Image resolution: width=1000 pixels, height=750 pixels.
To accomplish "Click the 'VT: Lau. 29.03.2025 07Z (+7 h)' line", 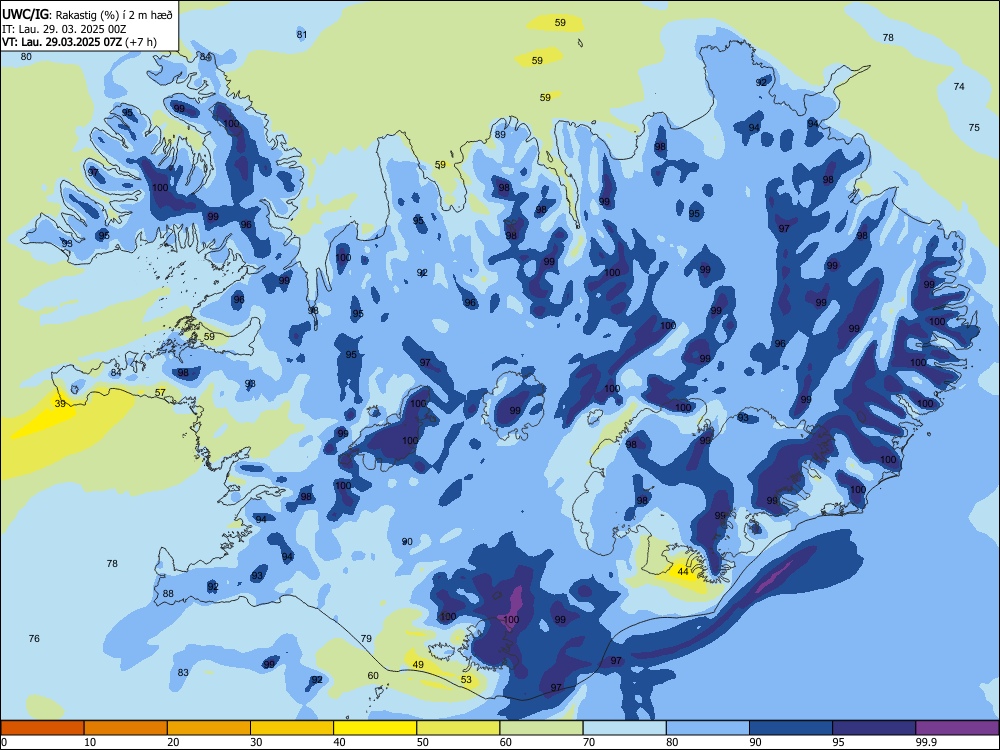I will [79, 42].
